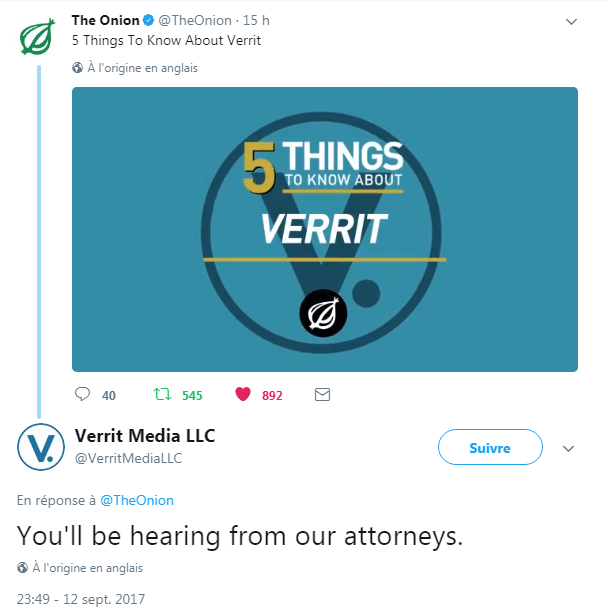Open the @TheOnion reply mention link
Screen dimensions: 609x615
137,500
